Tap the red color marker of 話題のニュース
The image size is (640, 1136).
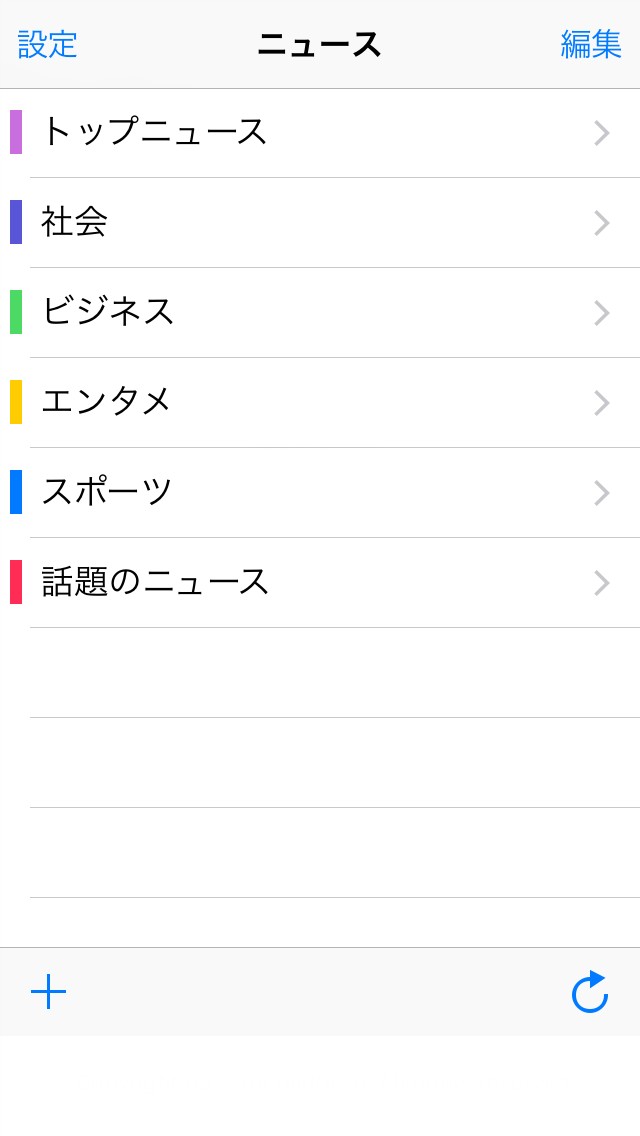[x=16, y=582]
